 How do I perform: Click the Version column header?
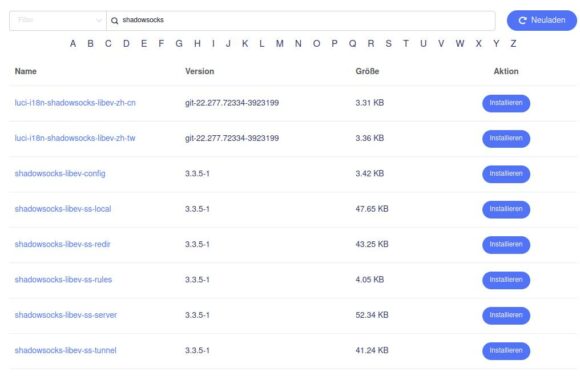[x=200, y=71]
